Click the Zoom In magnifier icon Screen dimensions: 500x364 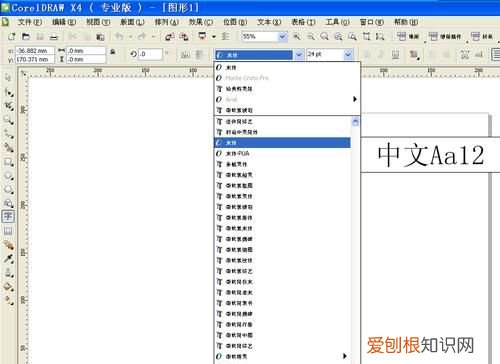tap(296, 36)
